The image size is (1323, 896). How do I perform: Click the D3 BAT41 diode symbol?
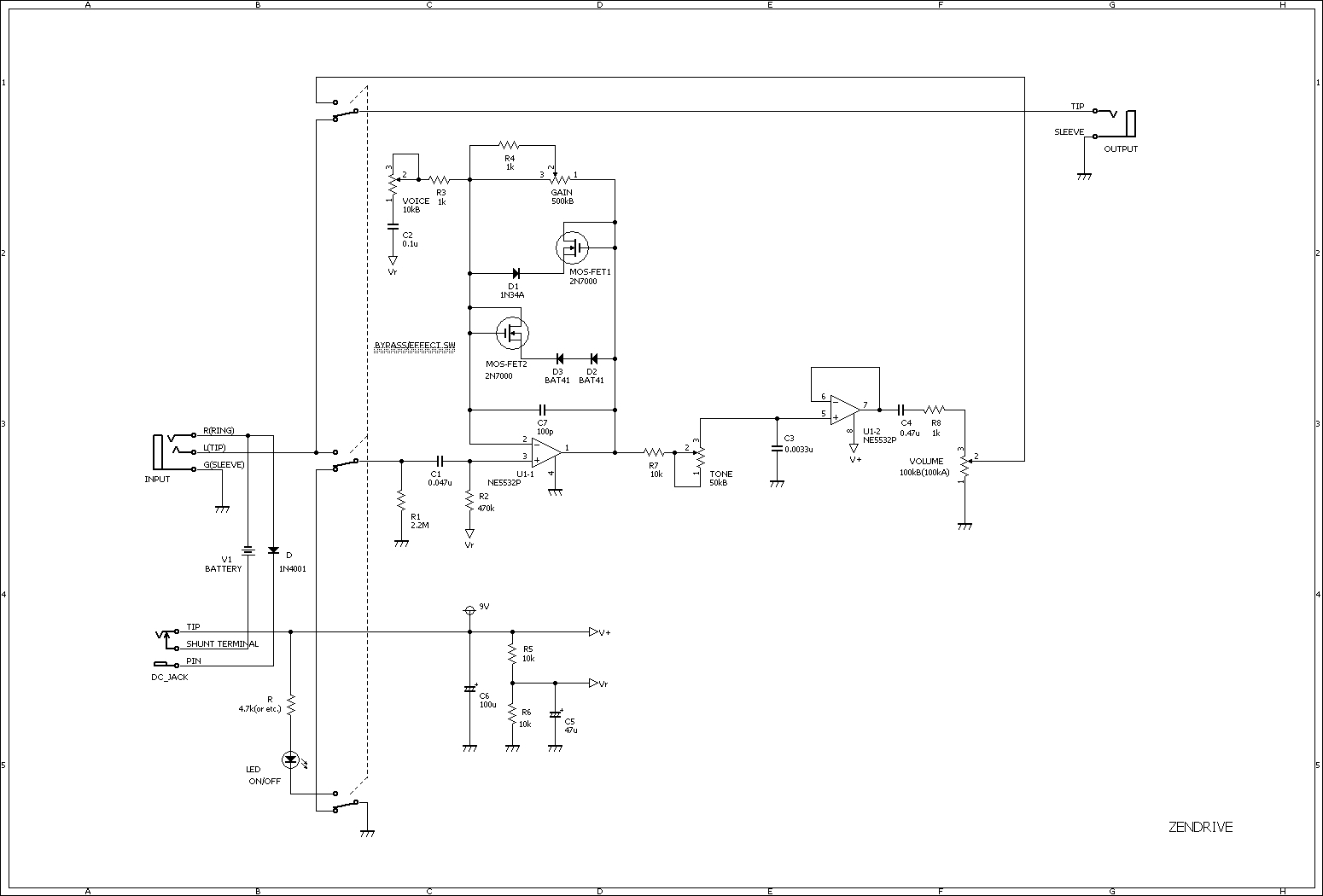click(559, 358)
